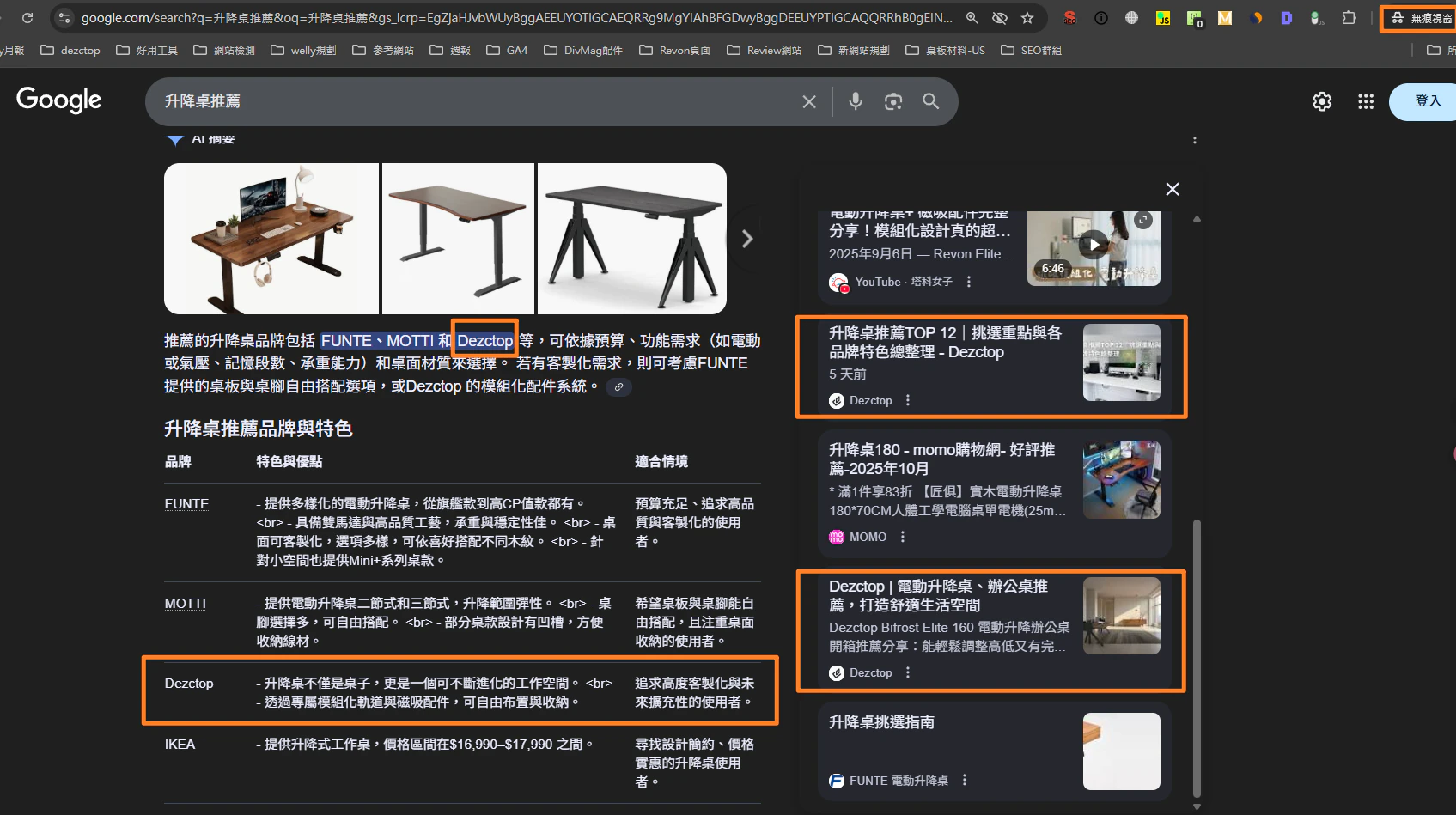Open 升降桌推薦TOP 12 Dezctop article

click(x=946, y=343)
